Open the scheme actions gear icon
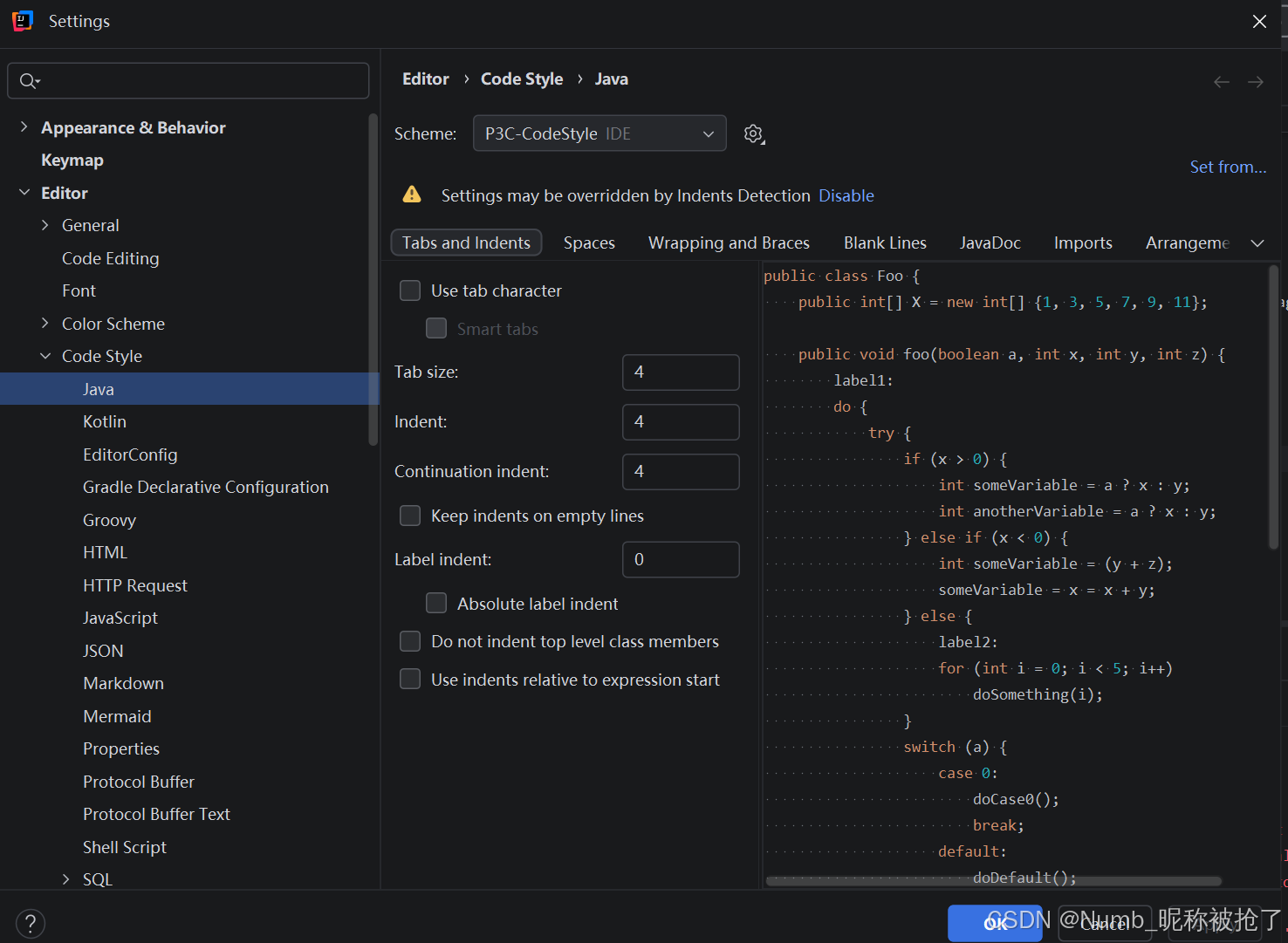Image resolution: width=1288 pixels, height=943 pixels. [754, 134]
